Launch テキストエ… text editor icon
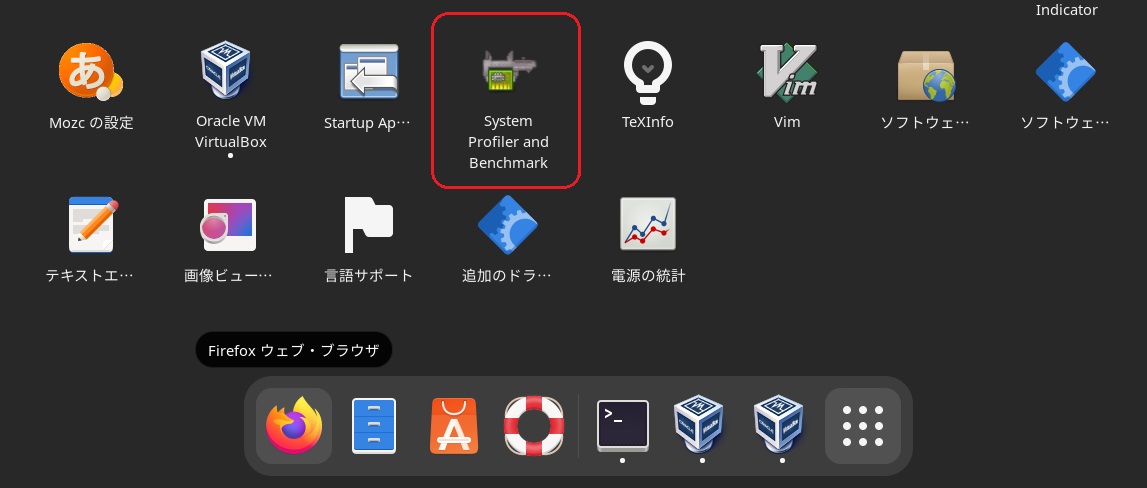The width and height of the screenshot is (1147, 488). tap(91, 225)
